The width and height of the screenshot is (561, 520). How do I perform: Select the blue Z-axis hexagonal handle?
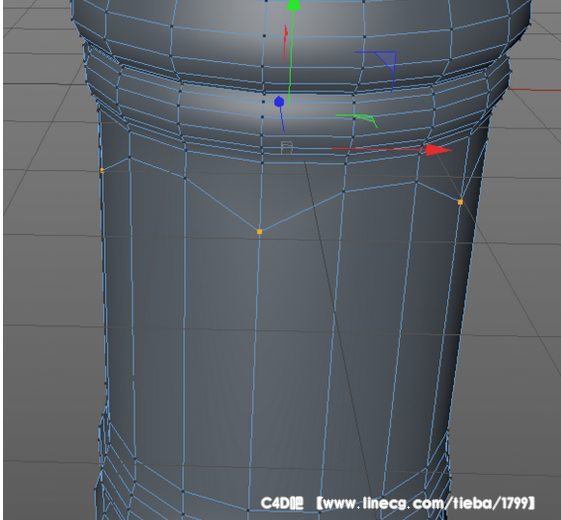pos(279,102)
